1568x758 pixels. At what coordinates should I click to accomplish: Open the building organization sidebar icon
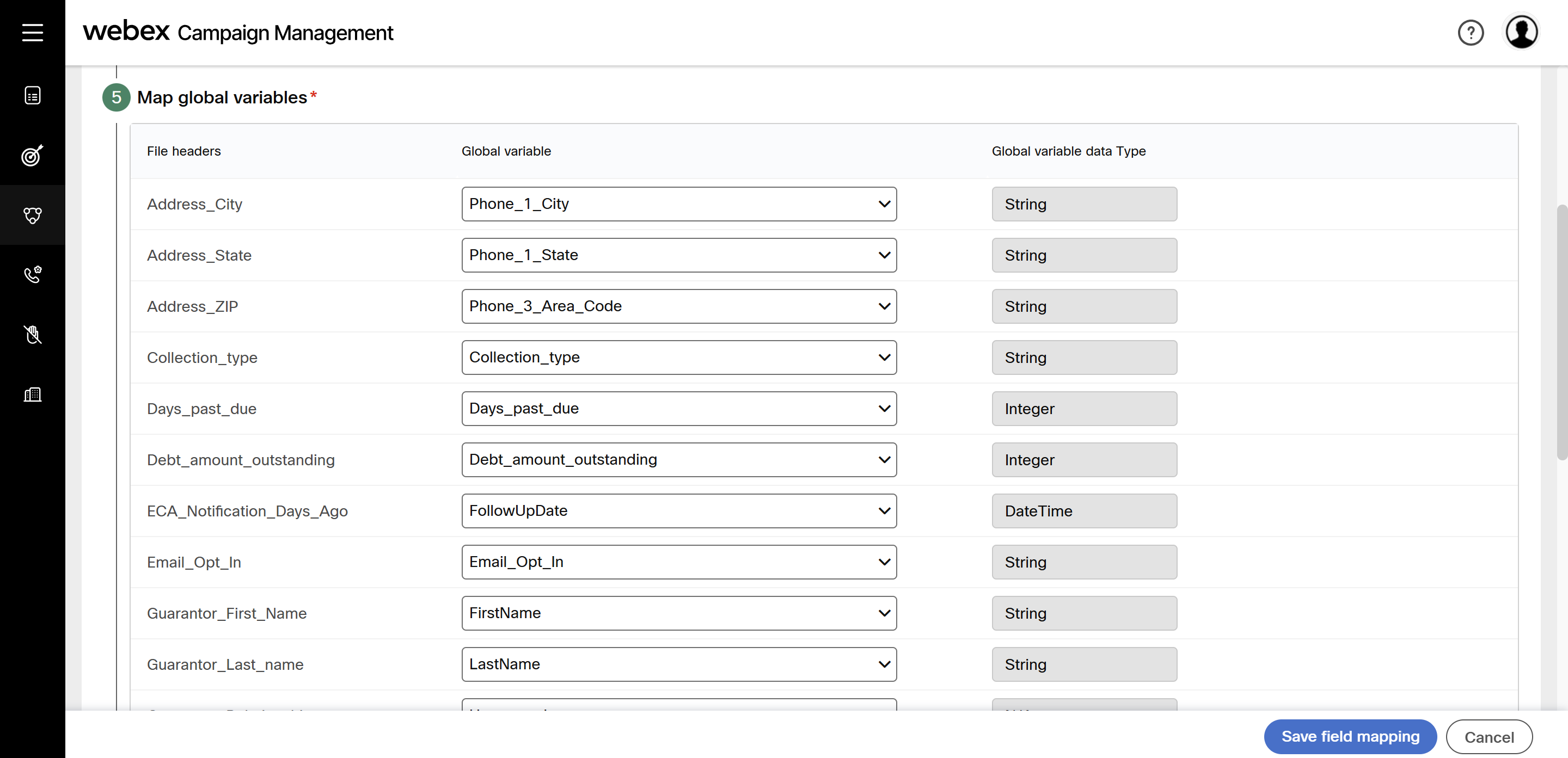32,394
